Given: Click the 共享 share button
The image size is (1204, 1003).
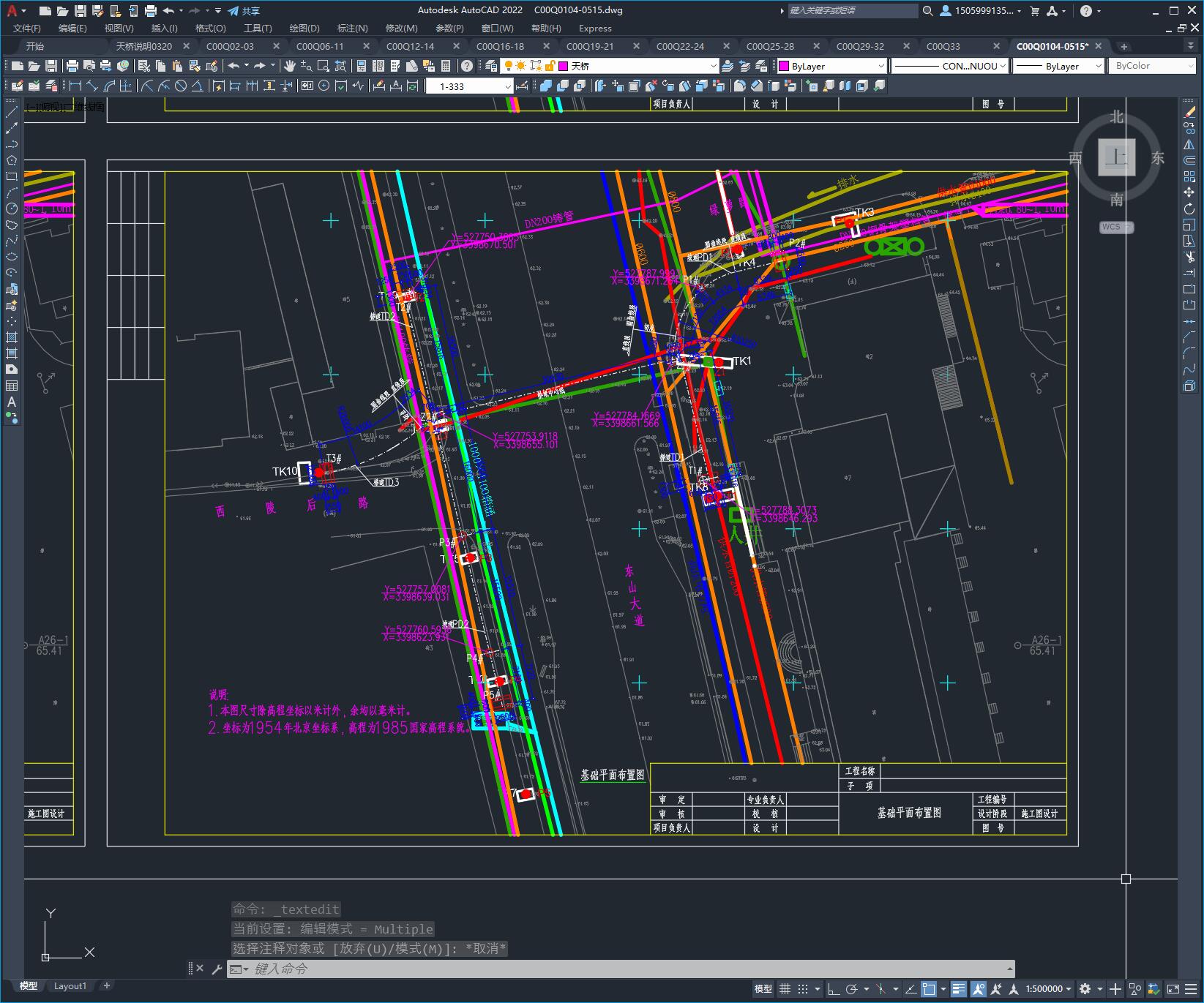Looking at the screenshot, I should [244, 11].
